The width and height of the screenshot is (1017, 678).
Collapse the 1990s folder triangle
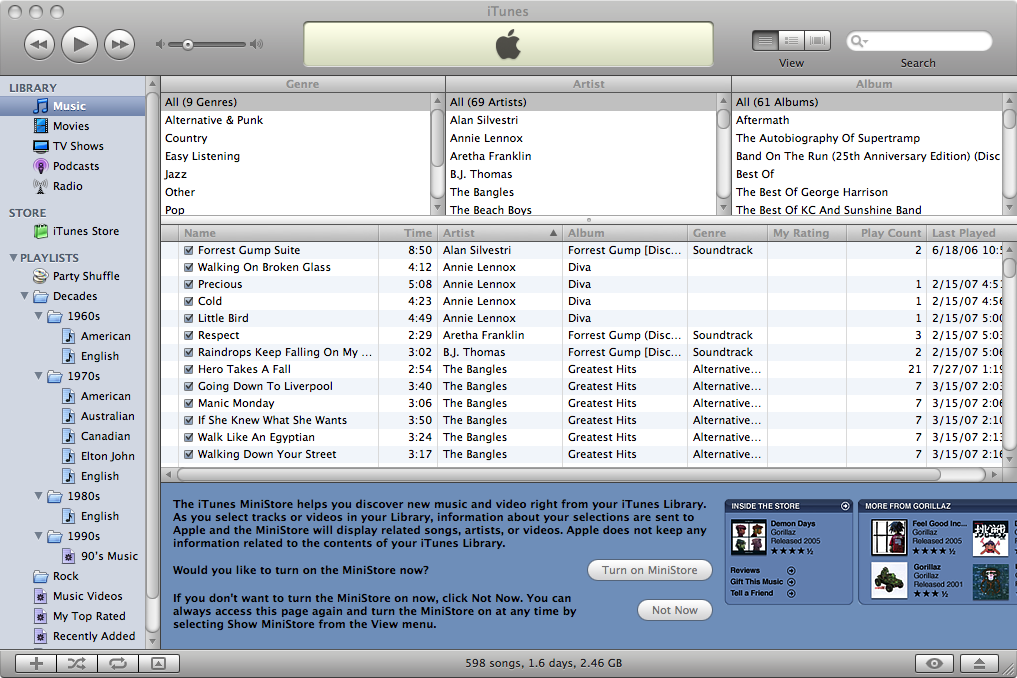[x=39, y=536]
